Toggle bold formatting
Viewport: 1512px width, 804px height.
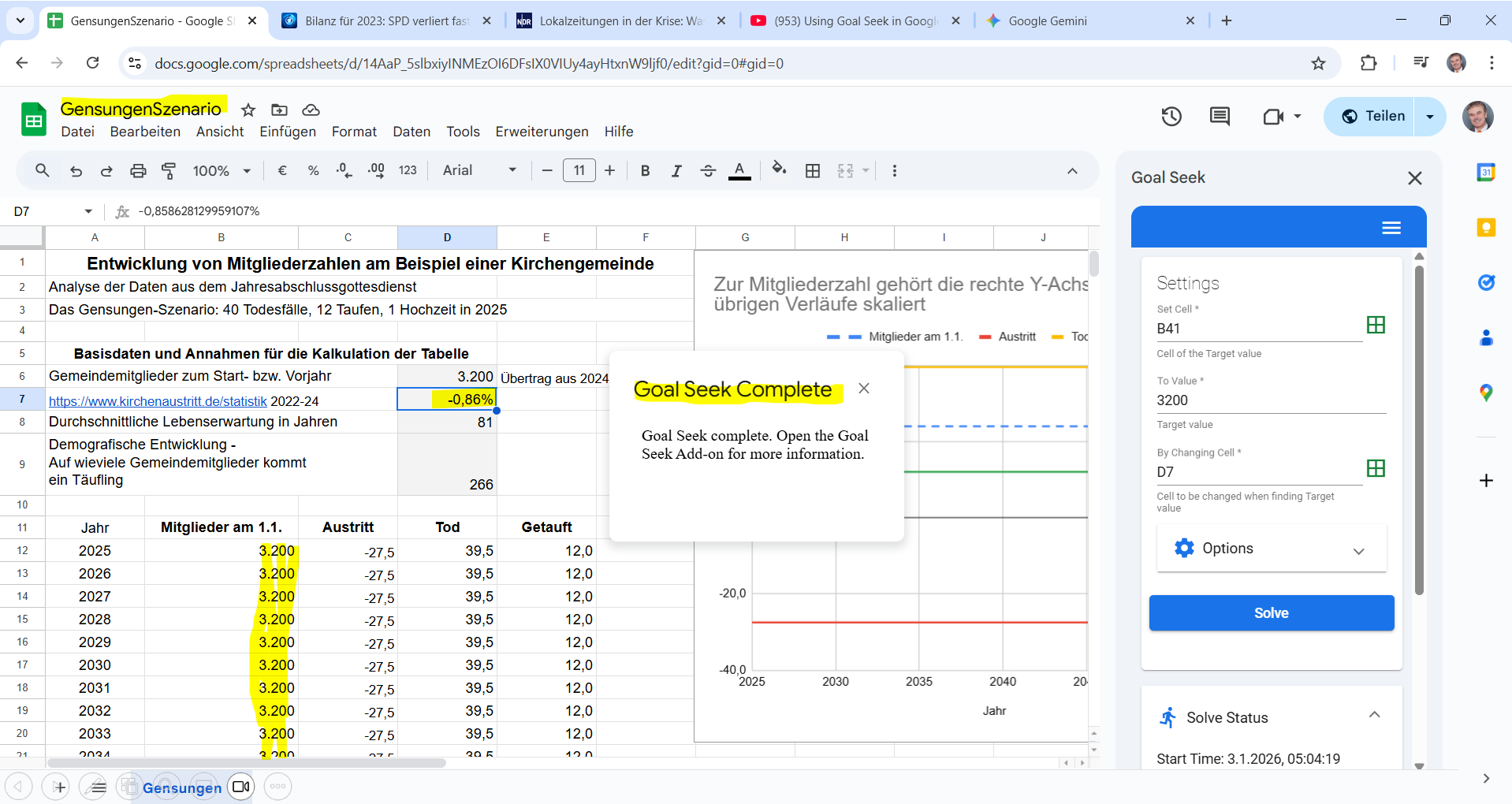click(x=645, y=170)
